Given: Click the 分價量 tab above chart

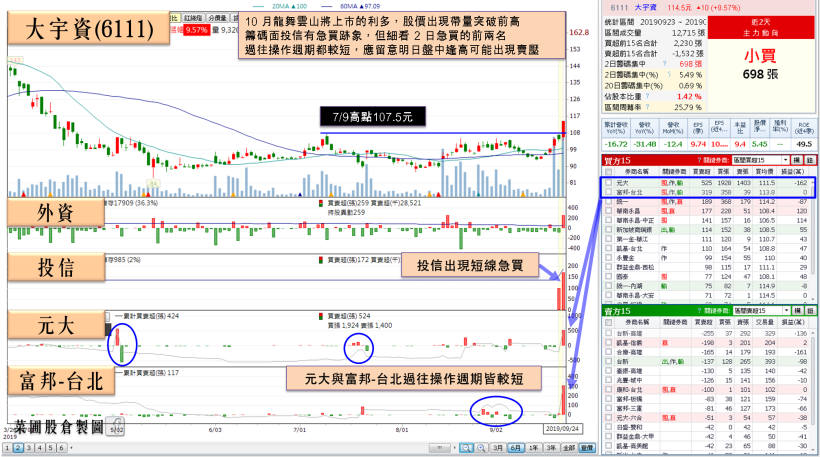Looking at the screenshot, I should [218, 18].
